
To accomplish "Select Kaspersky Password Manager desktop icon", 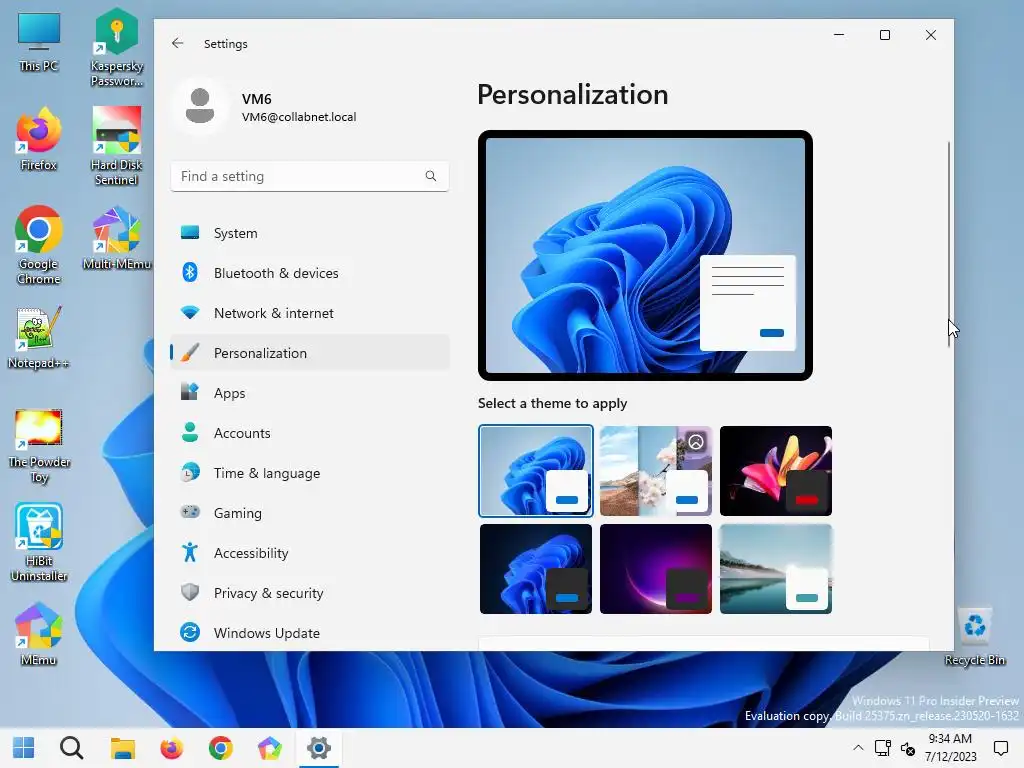I will click(116, 47).
